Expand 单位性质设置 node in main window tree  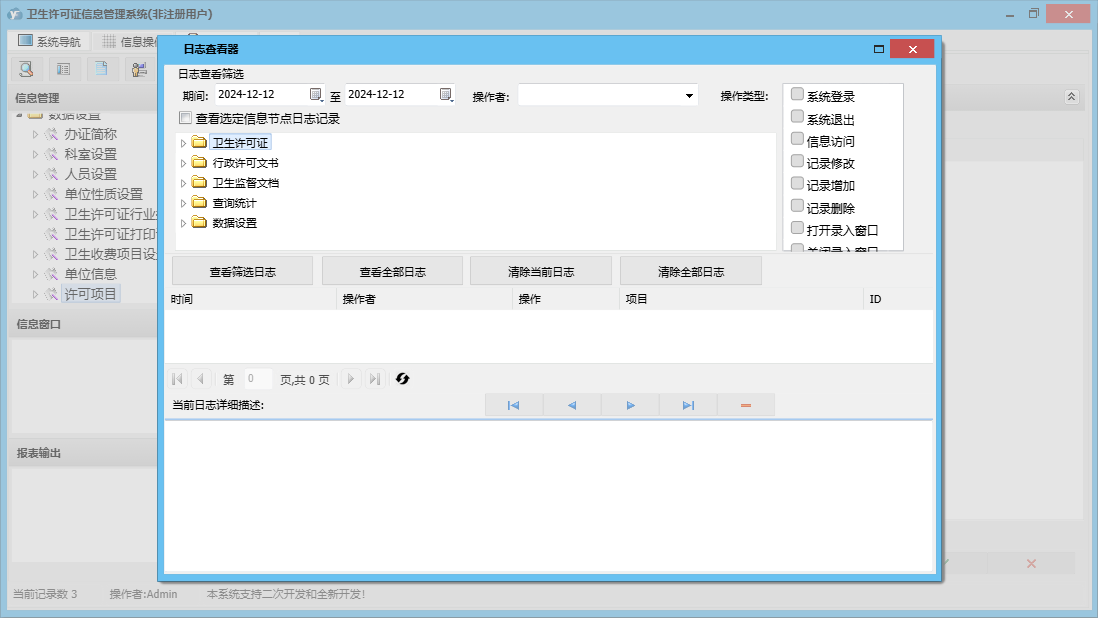35,195
